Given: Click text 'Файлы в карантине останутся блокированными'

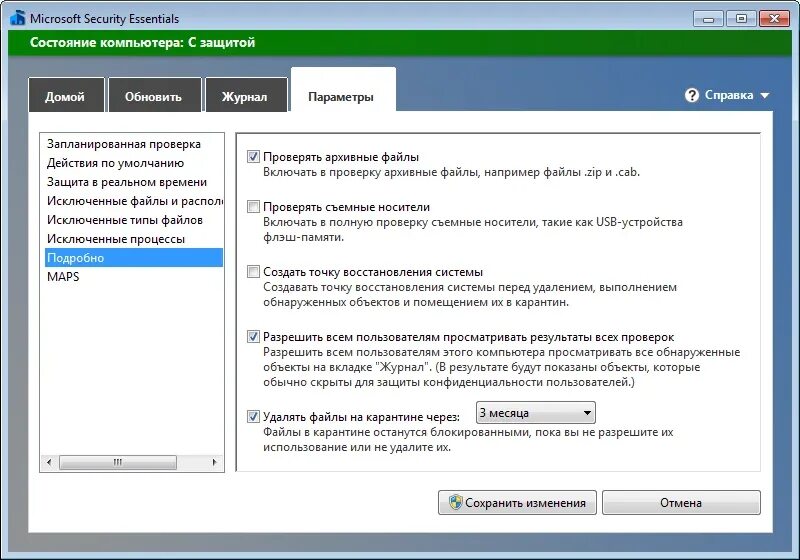Looking at the screenshot, I should tap(468, 440).
